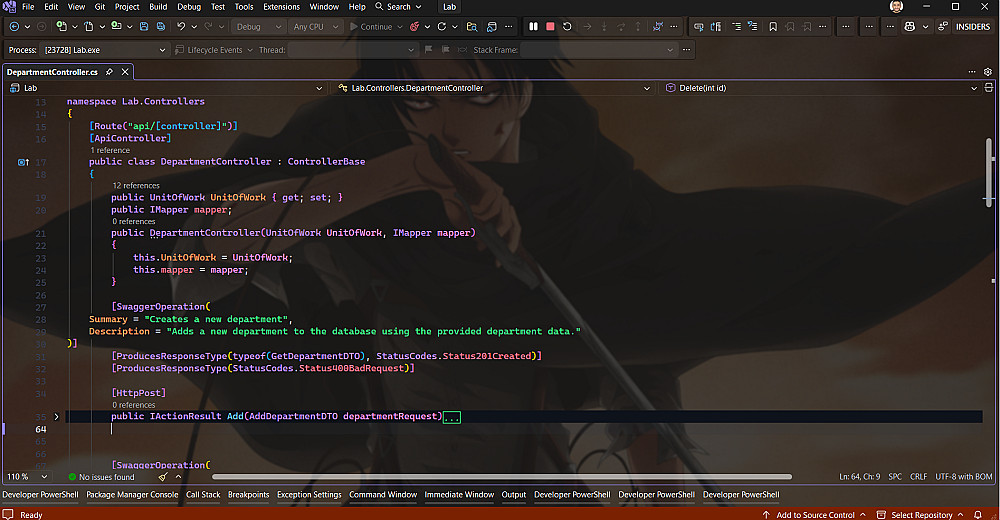Toggle a bookmark on current line
This screenshot has width=1000, height=520.
(773, 27)
